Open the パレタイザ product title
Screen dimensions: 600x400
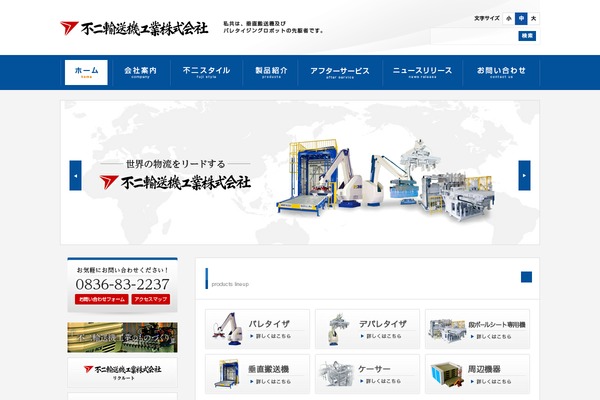coord(269,324)
